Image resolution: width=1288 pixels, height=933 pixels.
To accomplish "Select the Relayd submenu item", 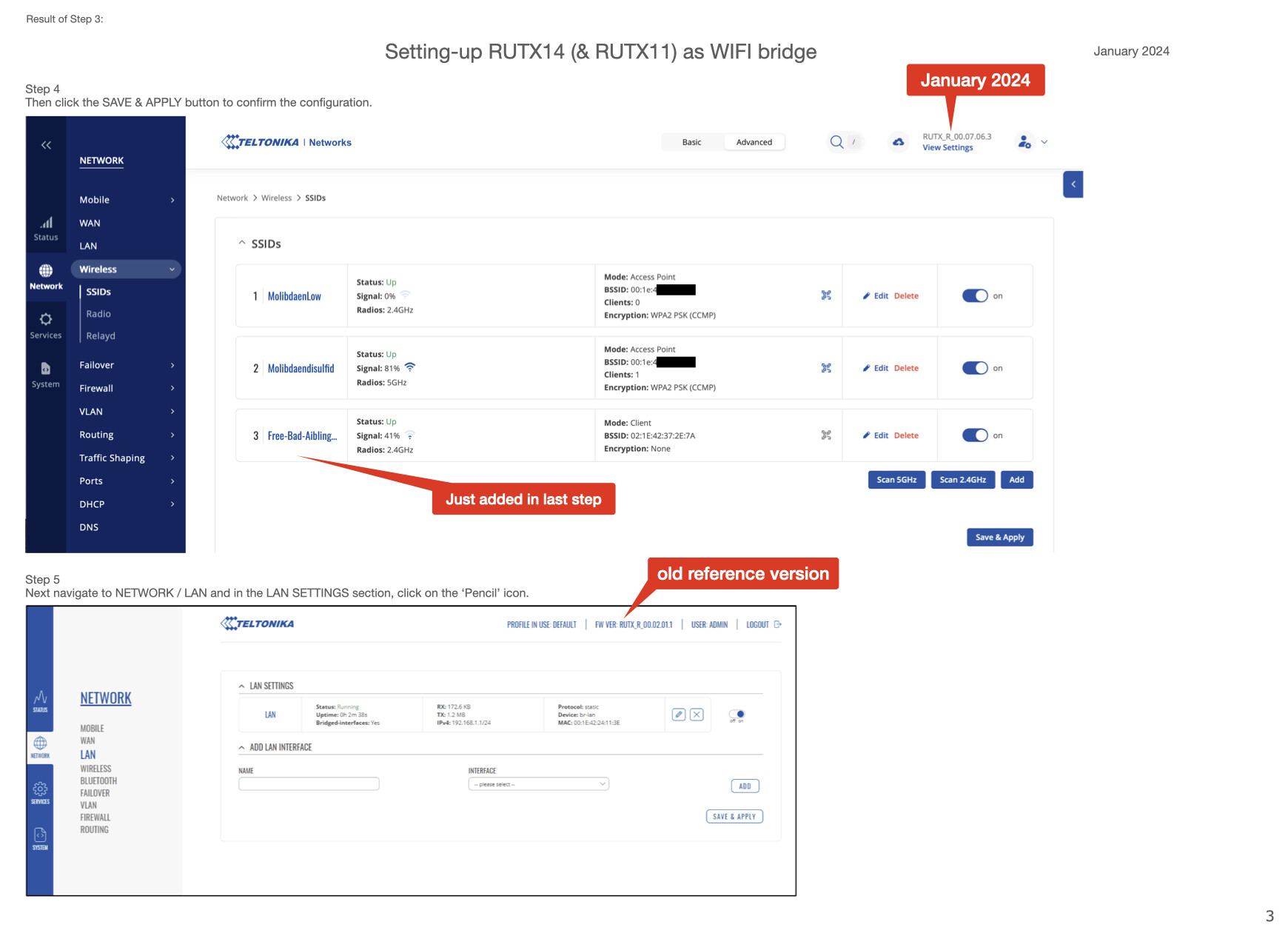I will (101, 336).
